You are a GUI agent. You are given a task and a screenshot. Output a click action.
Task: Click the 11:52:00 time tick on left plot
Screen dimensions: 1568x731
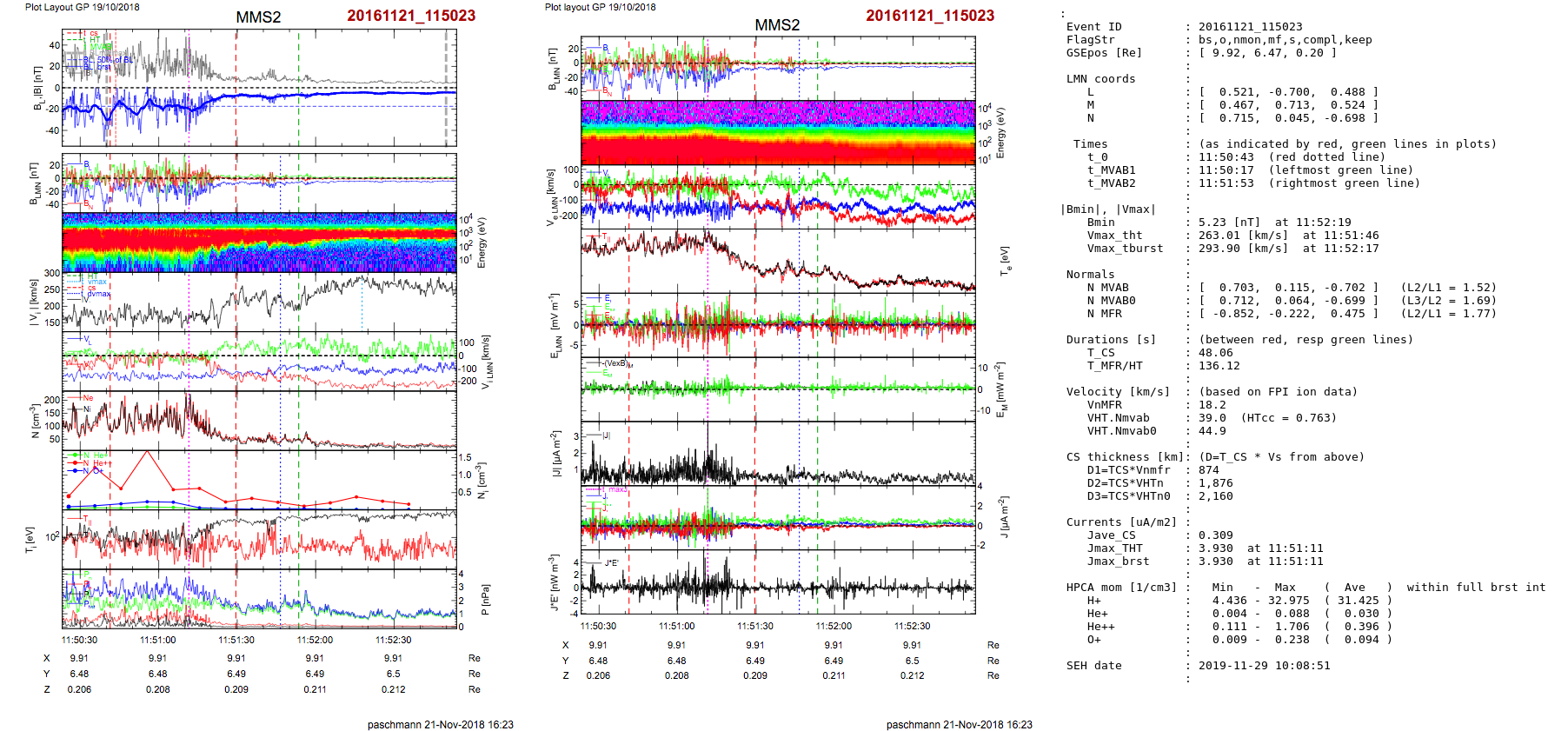[315, 640]
